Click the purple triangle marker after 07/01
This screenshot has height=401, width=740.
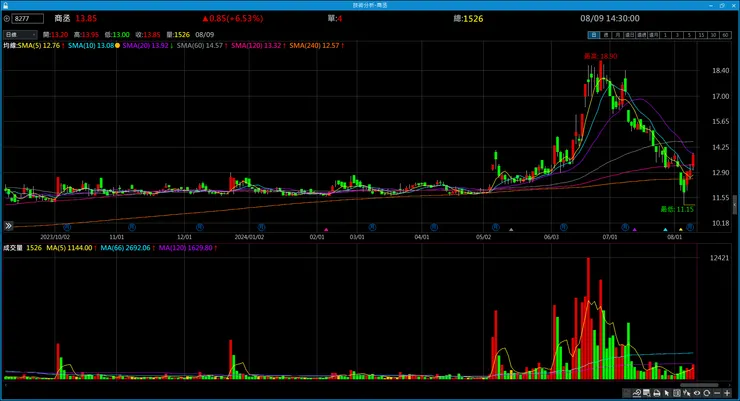click(634, 230)
